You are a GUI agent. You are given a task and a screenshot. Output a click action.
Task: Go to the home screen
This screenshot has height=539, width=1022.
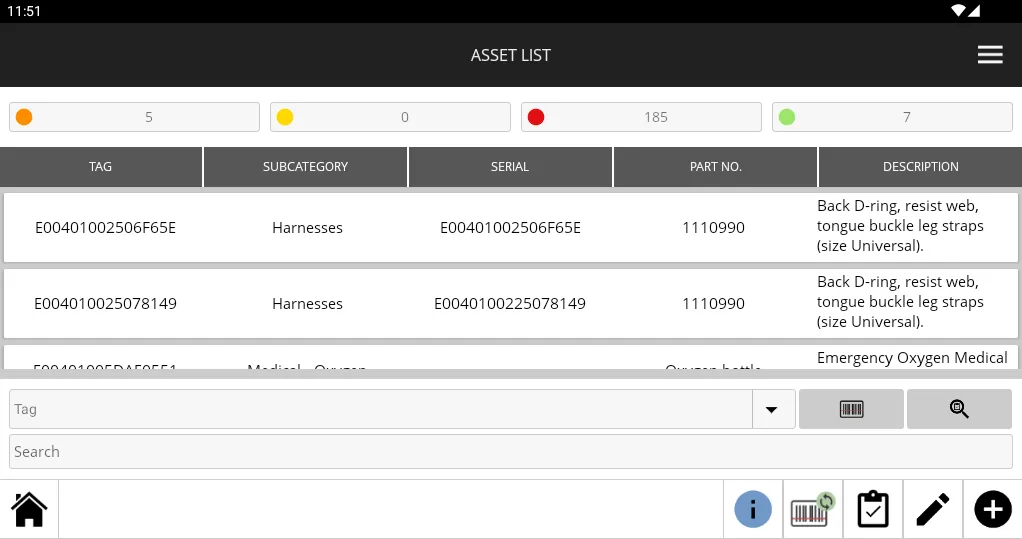pyautogui.click(x=29, y=510)
